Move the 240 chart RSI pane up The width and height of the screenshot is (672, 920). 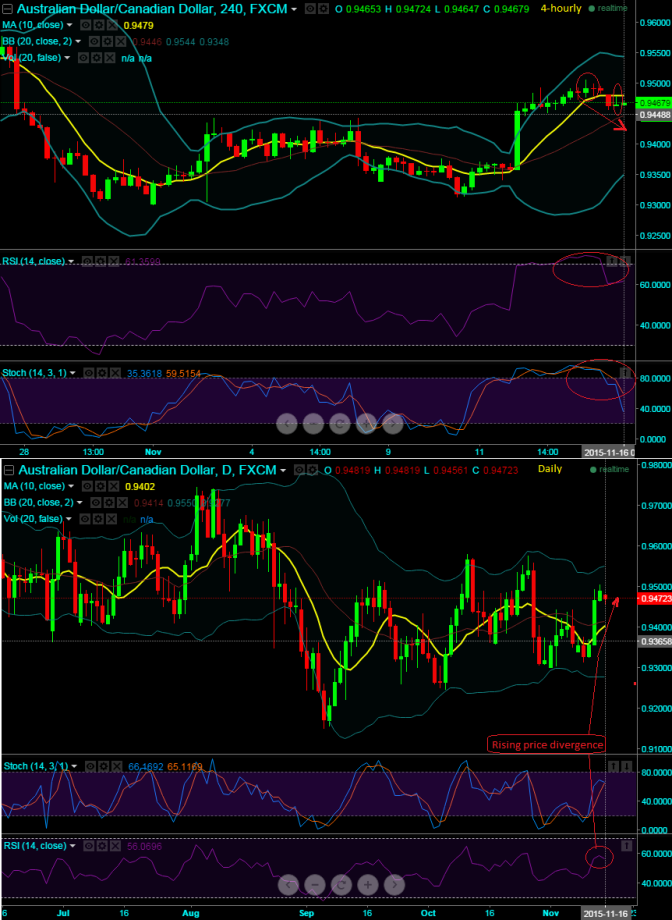coord(613,261)
